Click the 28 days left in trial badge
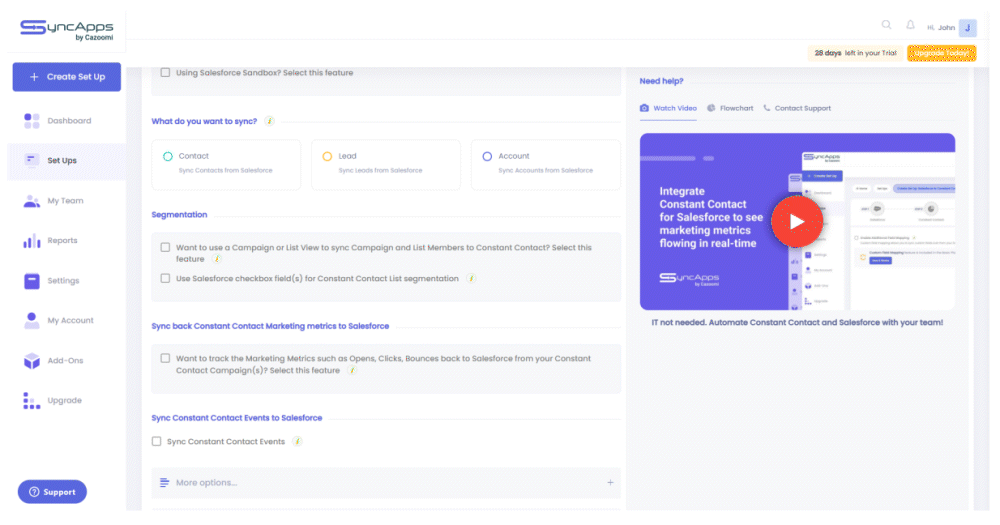This screenshot has height=525, width=1000. pyautogui.click(x=855, y=53)
